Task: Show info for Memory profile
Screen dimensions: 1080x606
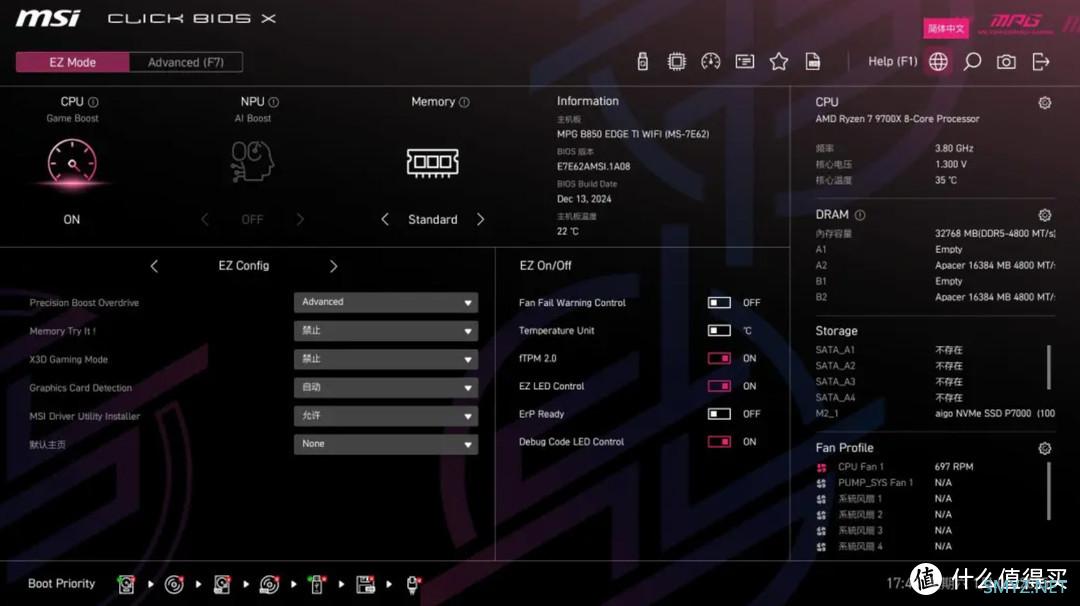Action: (x=464, y=102)
